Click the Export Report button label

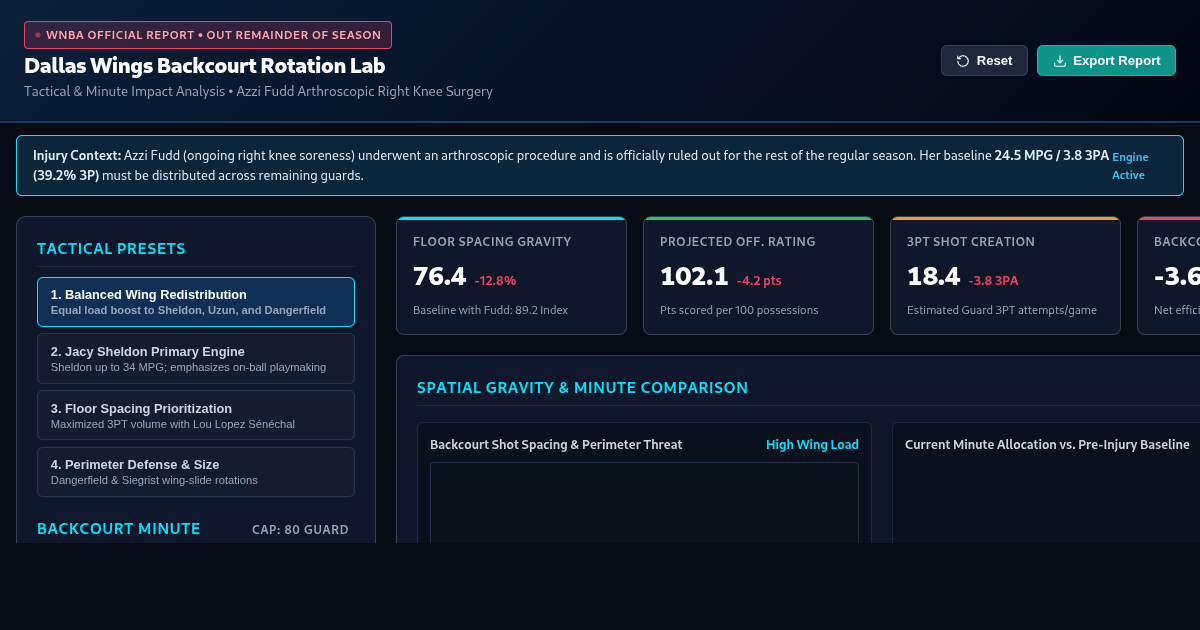point(1117,61)
